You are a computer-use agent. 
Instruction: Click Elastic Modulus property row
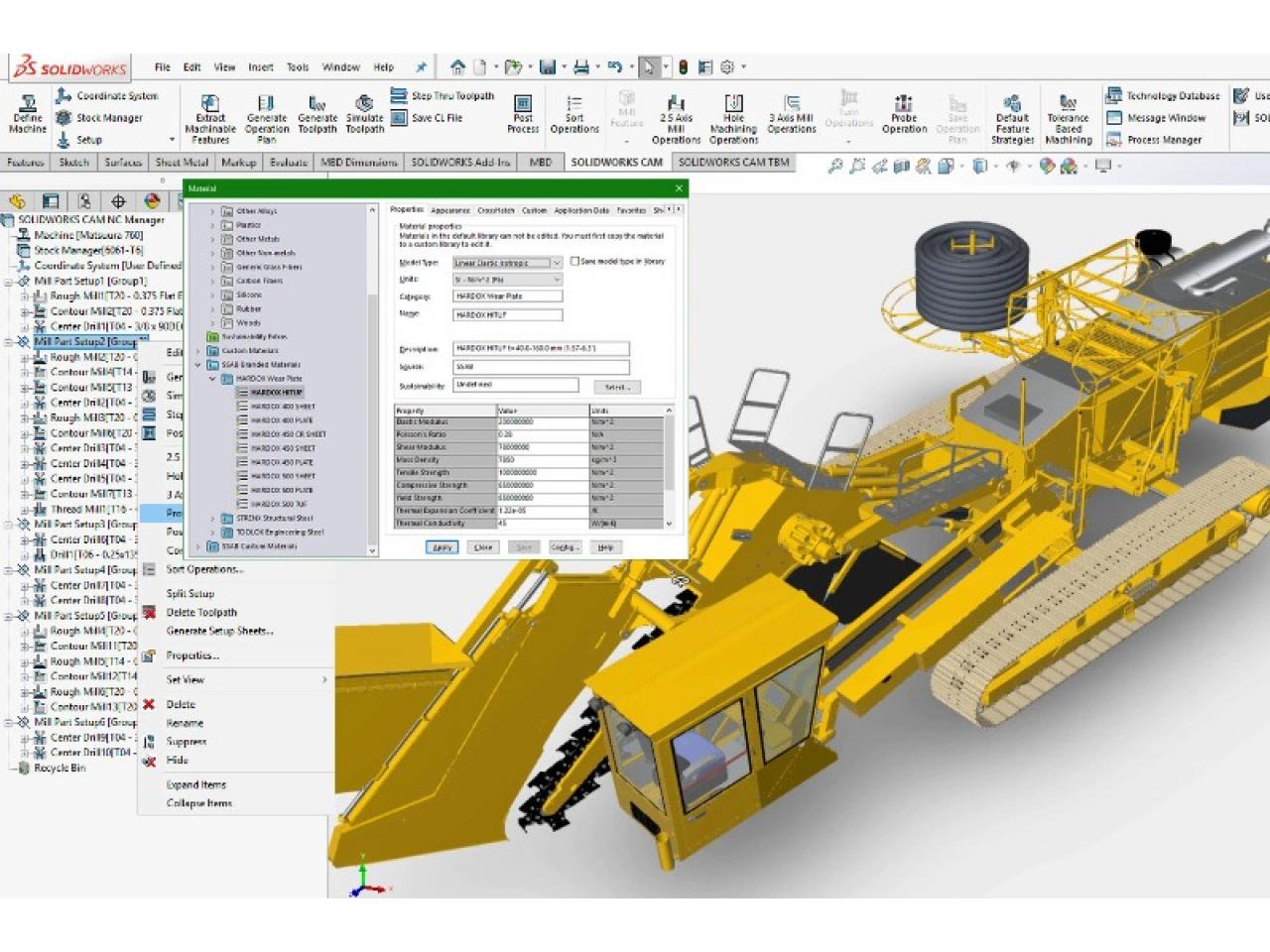(530, 422)
